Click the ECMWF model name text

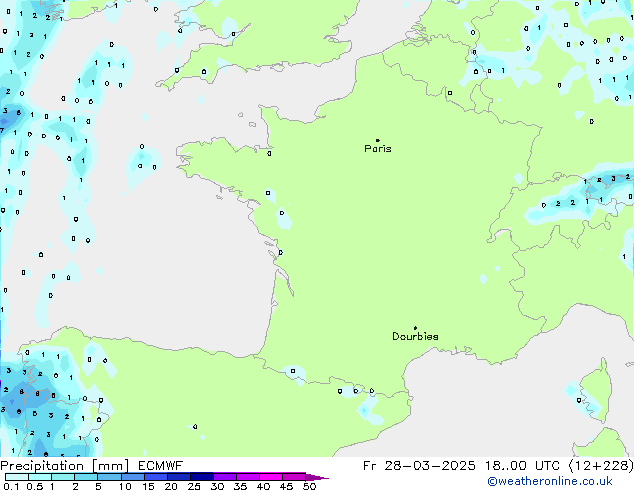click(161, 466)
